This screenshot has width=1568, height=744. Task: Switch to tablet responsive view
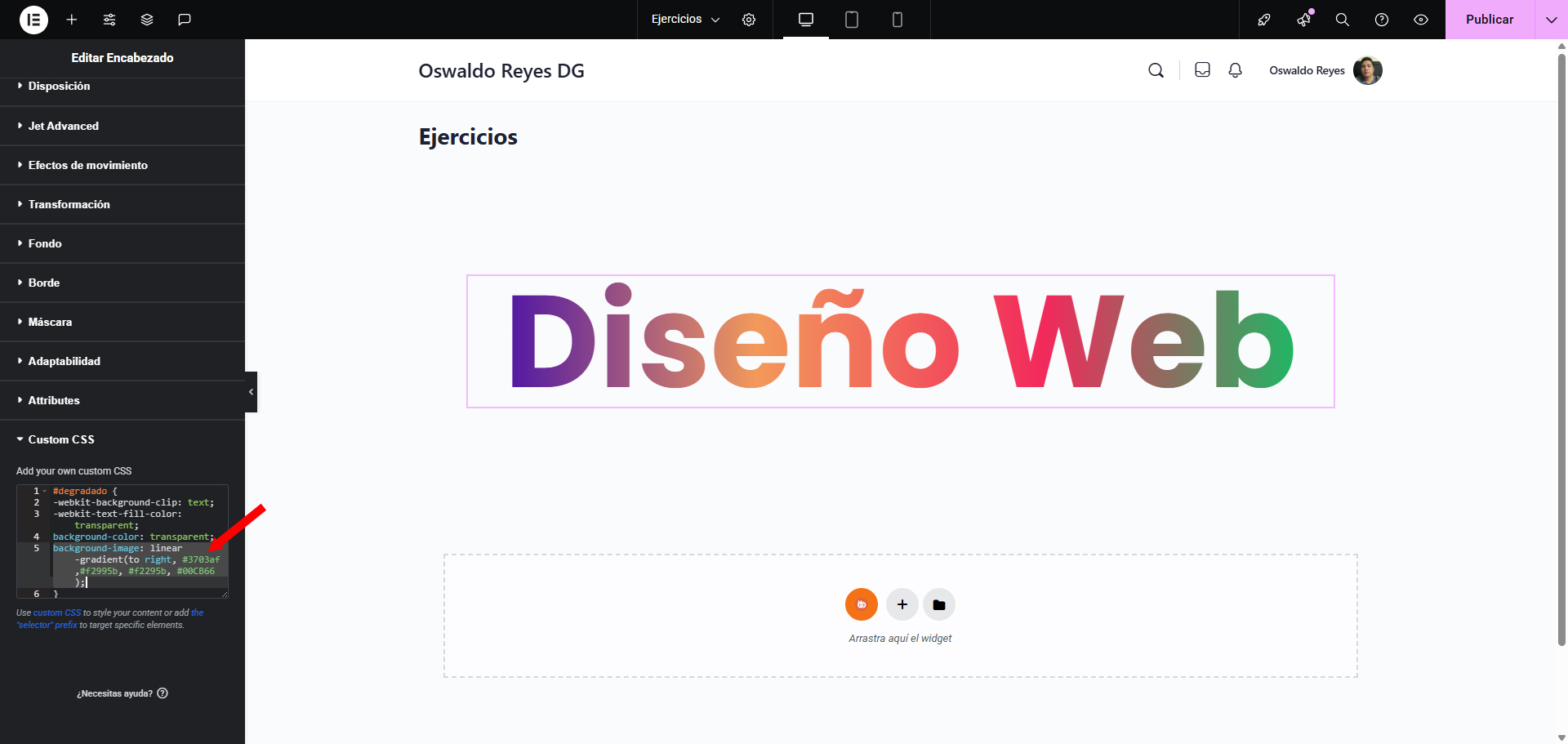(x=851, y=20)
